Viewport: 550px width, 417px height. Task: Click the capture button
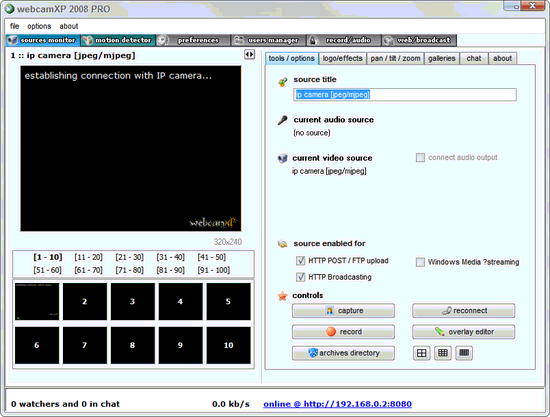point(343,311)
